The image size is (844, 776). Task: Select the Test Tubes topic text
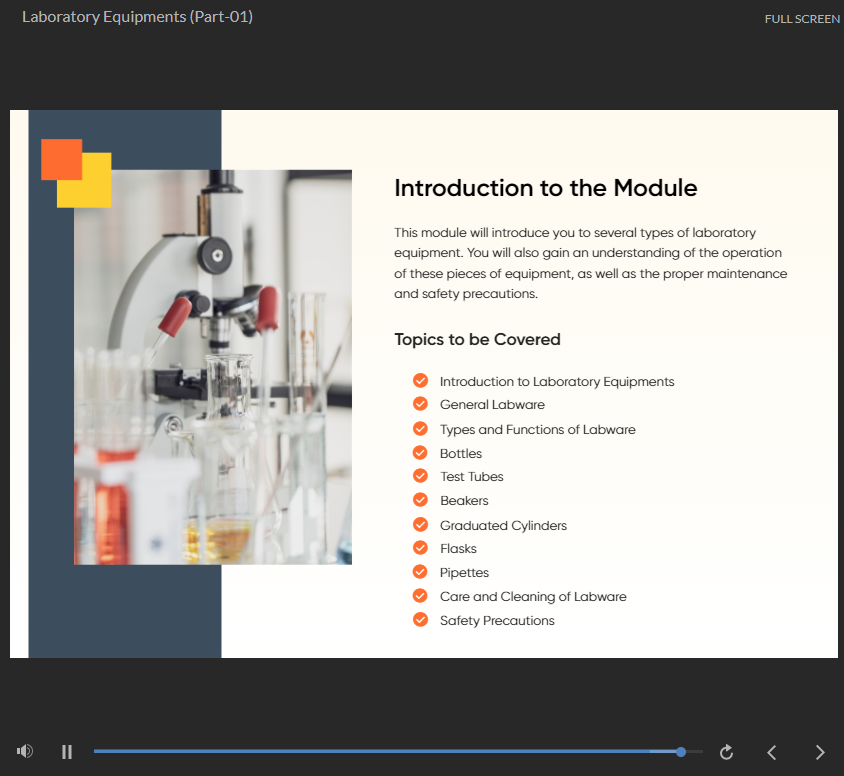[x=472, y=477]
